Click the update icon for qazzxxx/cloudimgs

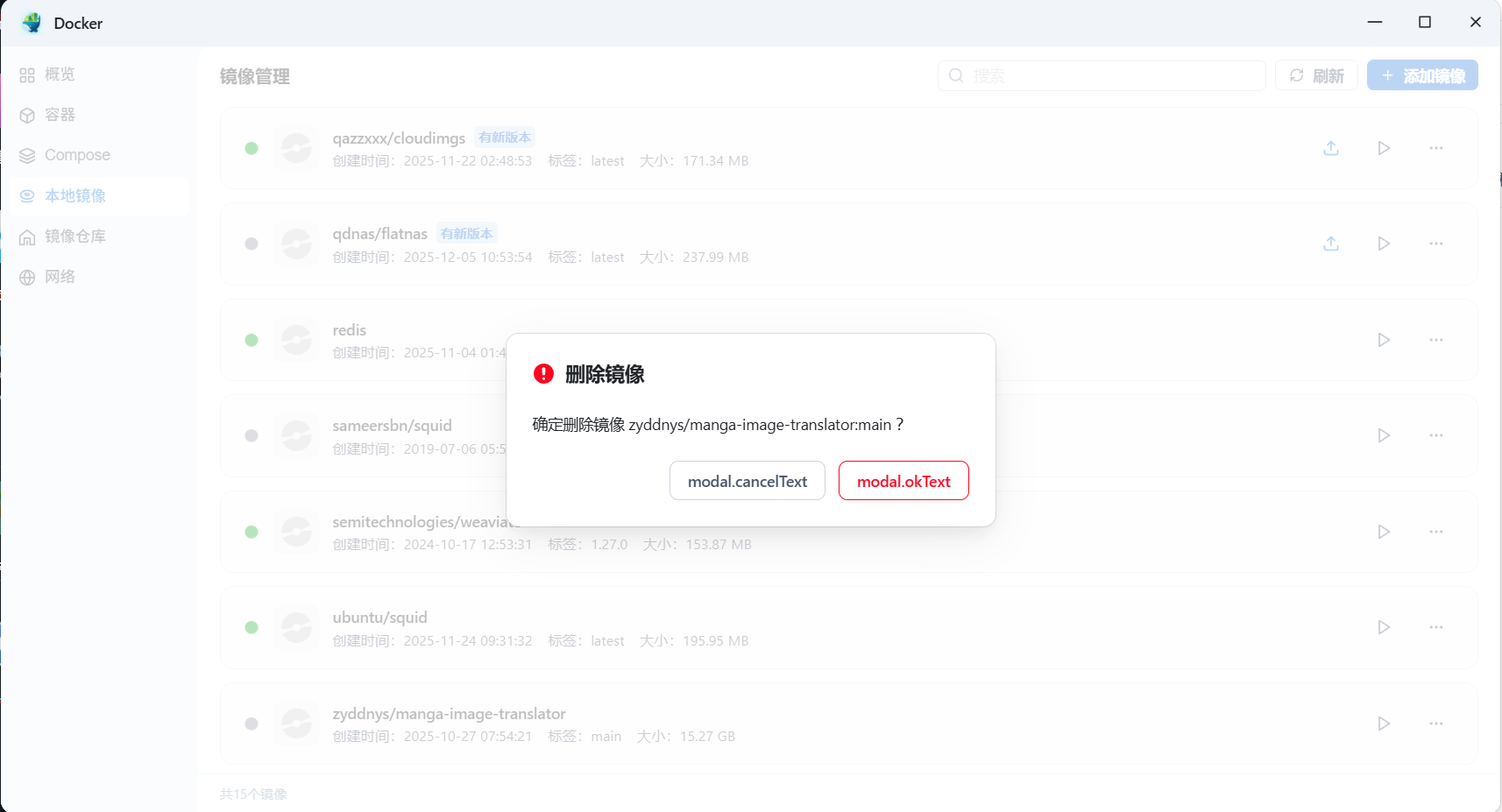(1331, 148)
